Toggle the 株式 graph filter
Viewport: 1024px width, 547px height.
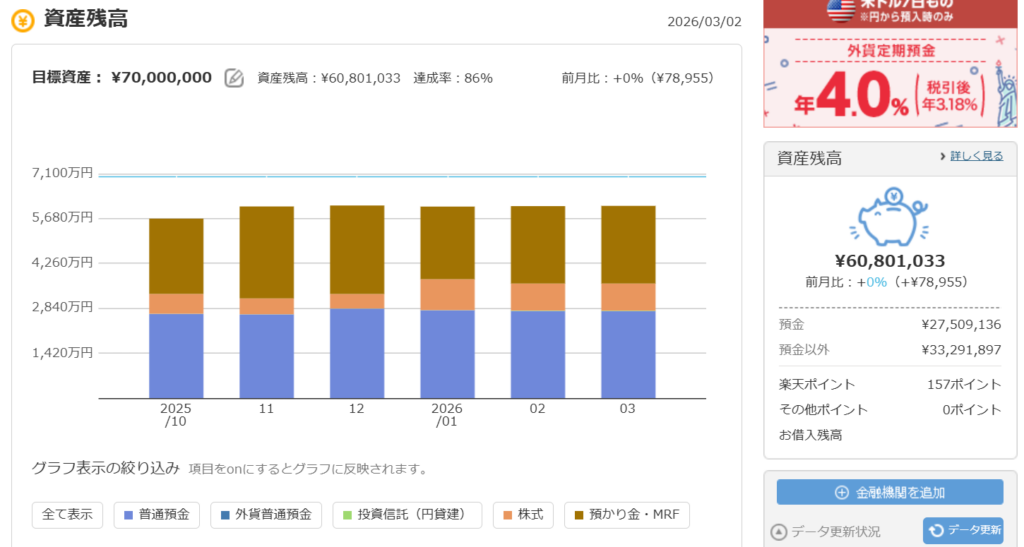tap(523, 515)
